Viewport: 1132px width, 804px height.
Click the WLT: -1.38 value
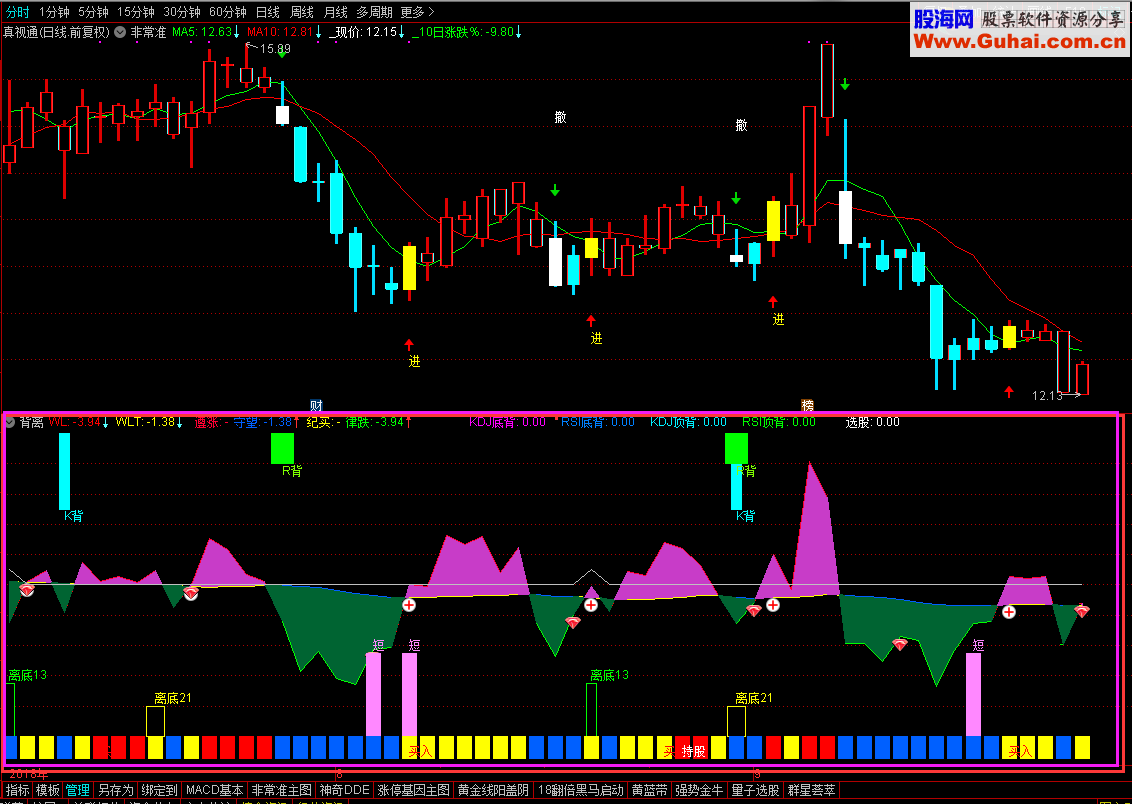tap(149, 421)
